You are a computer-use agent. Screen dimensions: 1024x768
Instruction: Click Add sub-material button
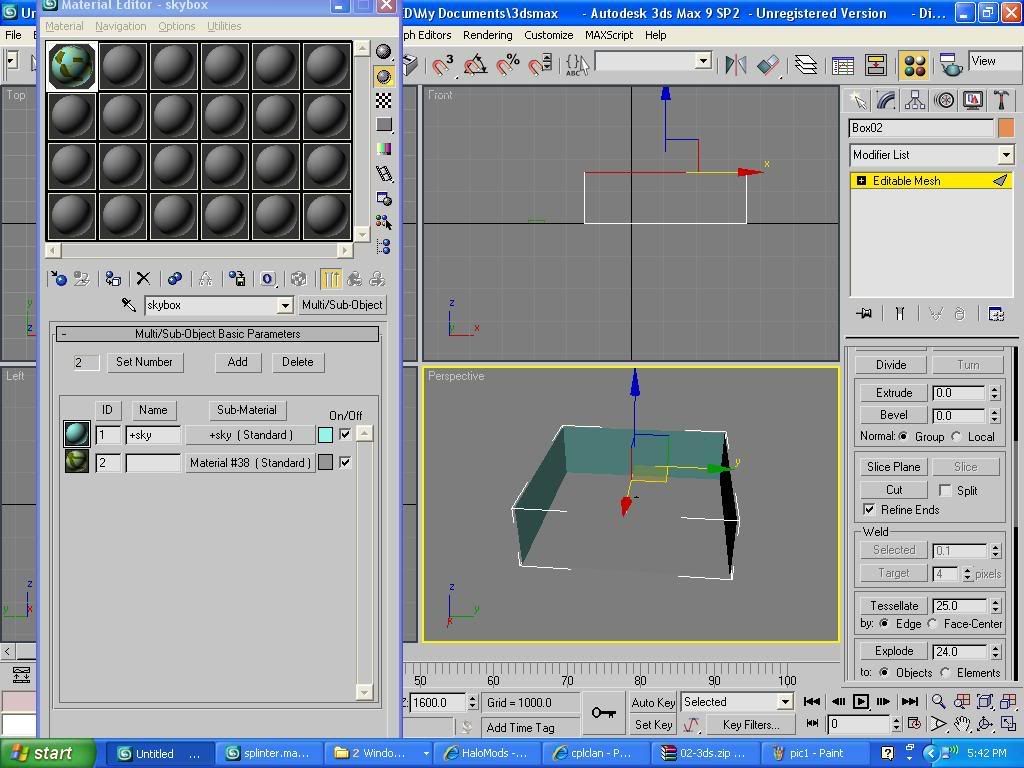(x=238, y=362)
